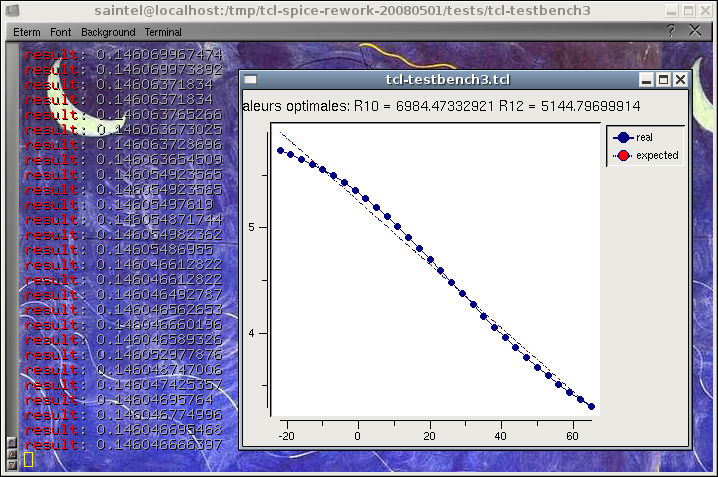
Task: Click the blue 'real' legend marker
Action: click(624, 138)
